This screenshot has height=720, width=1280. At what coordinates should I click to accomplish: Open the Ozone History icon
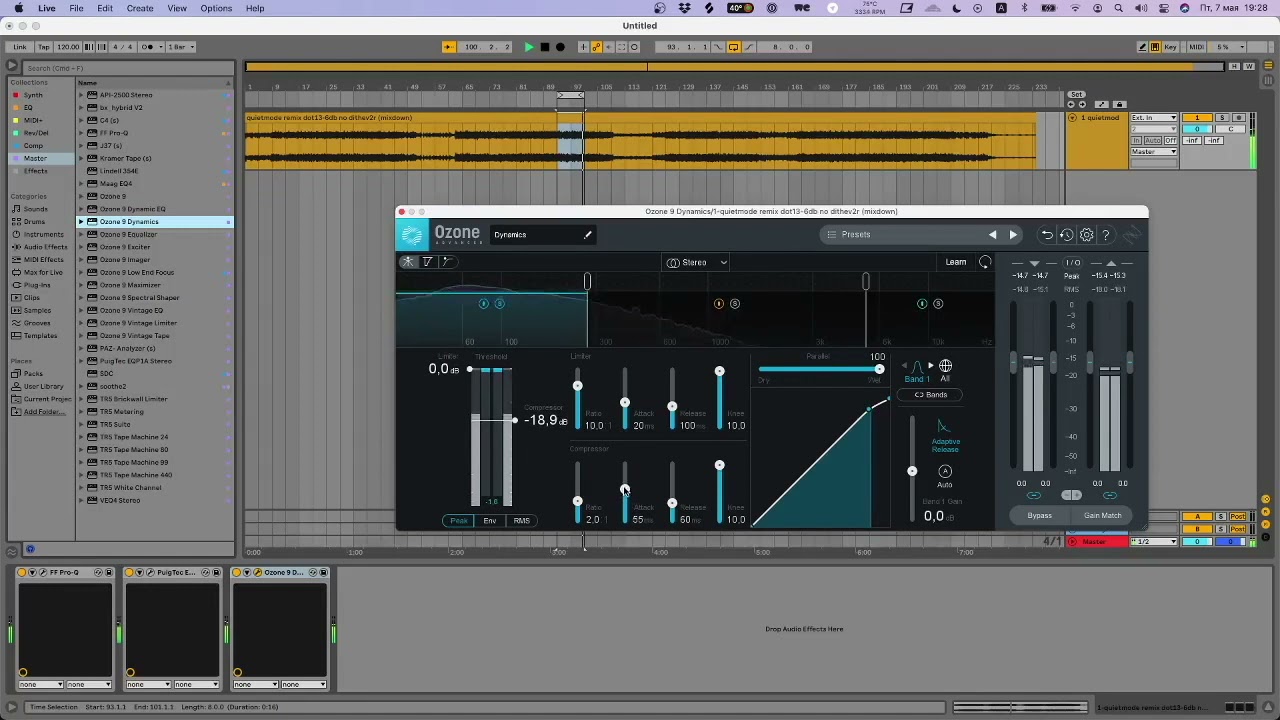pyautogui.click(x=1067, y=235)
